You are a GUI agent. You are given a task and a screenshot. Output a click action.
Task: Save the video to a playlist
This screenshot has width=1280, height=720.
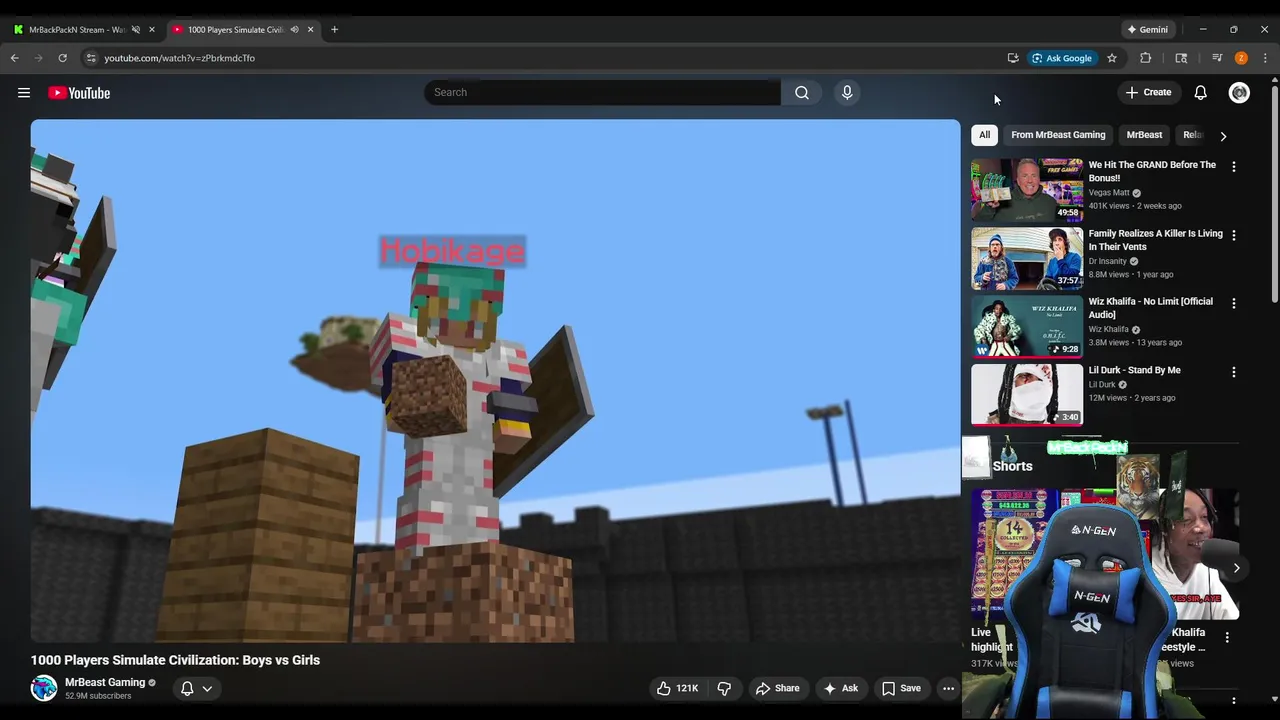coord(901,688)
